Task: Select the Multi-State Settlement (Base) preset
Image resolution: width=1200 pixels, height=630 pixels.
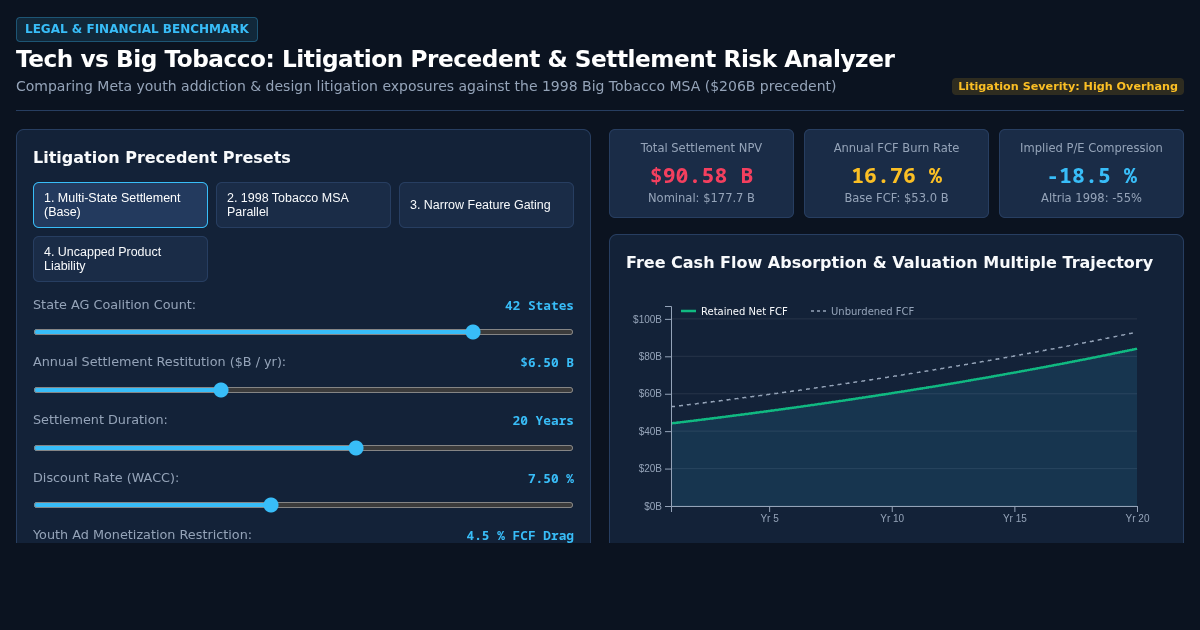Action: (120, 205)
